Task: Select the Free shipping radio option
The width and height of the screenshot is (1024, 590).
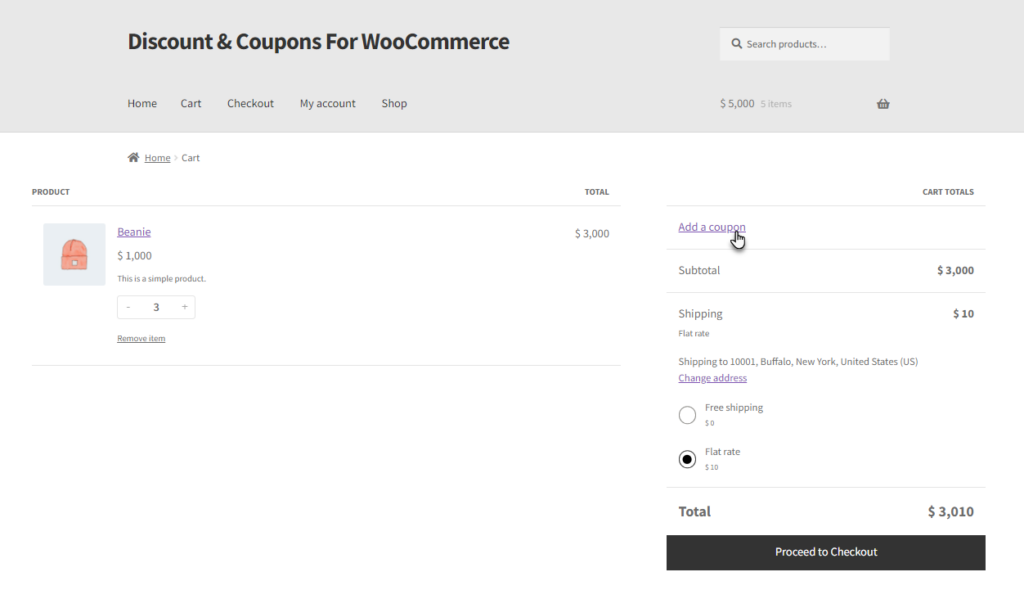Action: [687, 415]
